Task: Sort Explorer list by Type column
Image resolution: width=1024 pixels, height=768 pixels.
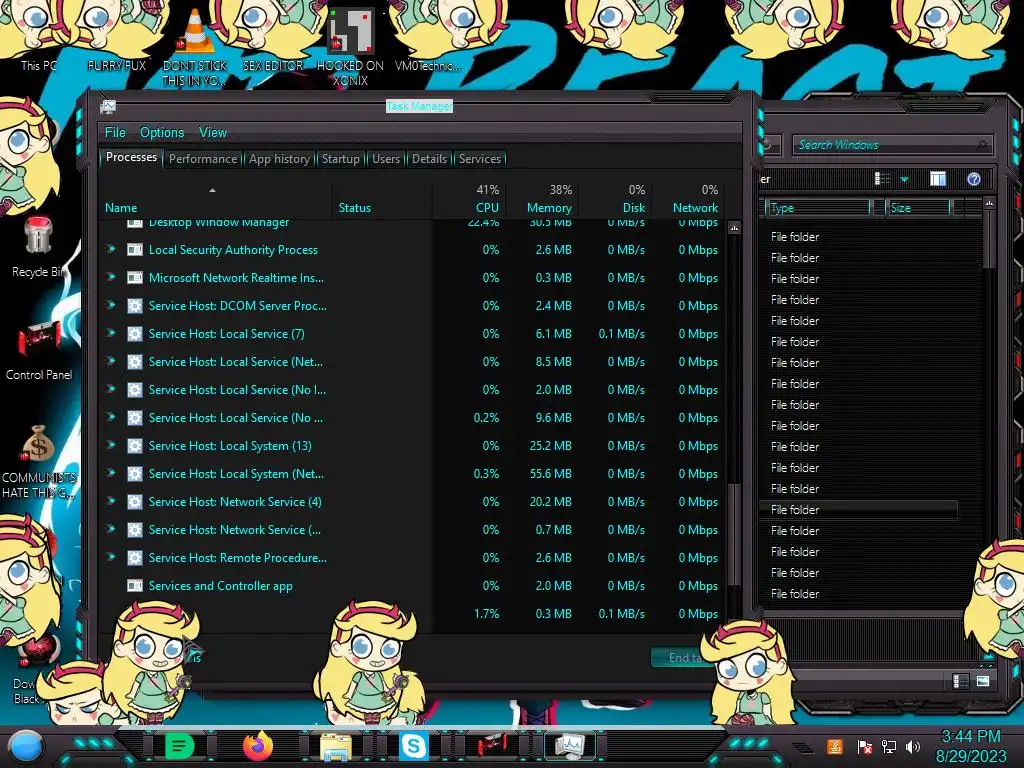Action: click(818, 208)
